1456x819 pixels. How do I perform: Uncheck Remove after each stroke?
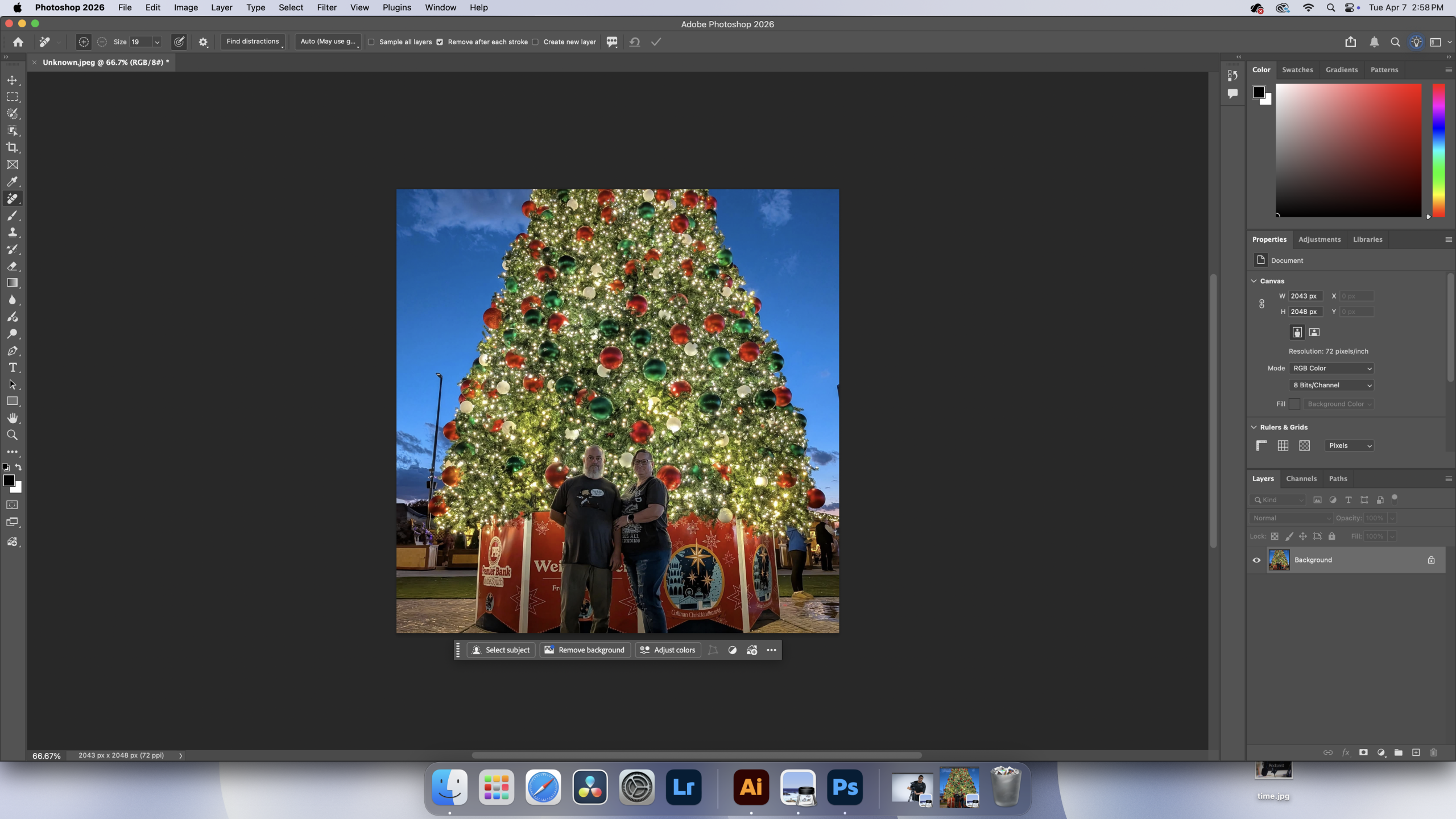click(440, 42)
